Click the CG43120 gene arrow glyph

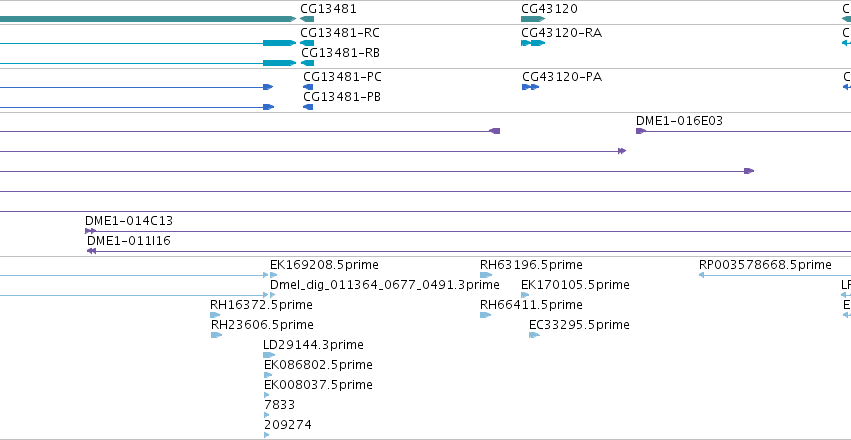(x=533, y=19)
